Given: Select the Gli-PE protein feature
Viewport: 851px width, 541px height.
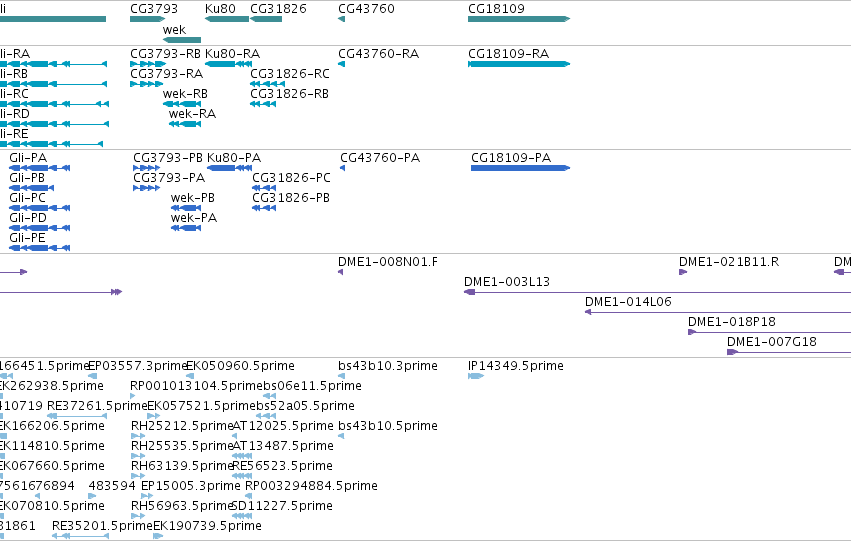Looking at the screenshot, I should [40, 249].
